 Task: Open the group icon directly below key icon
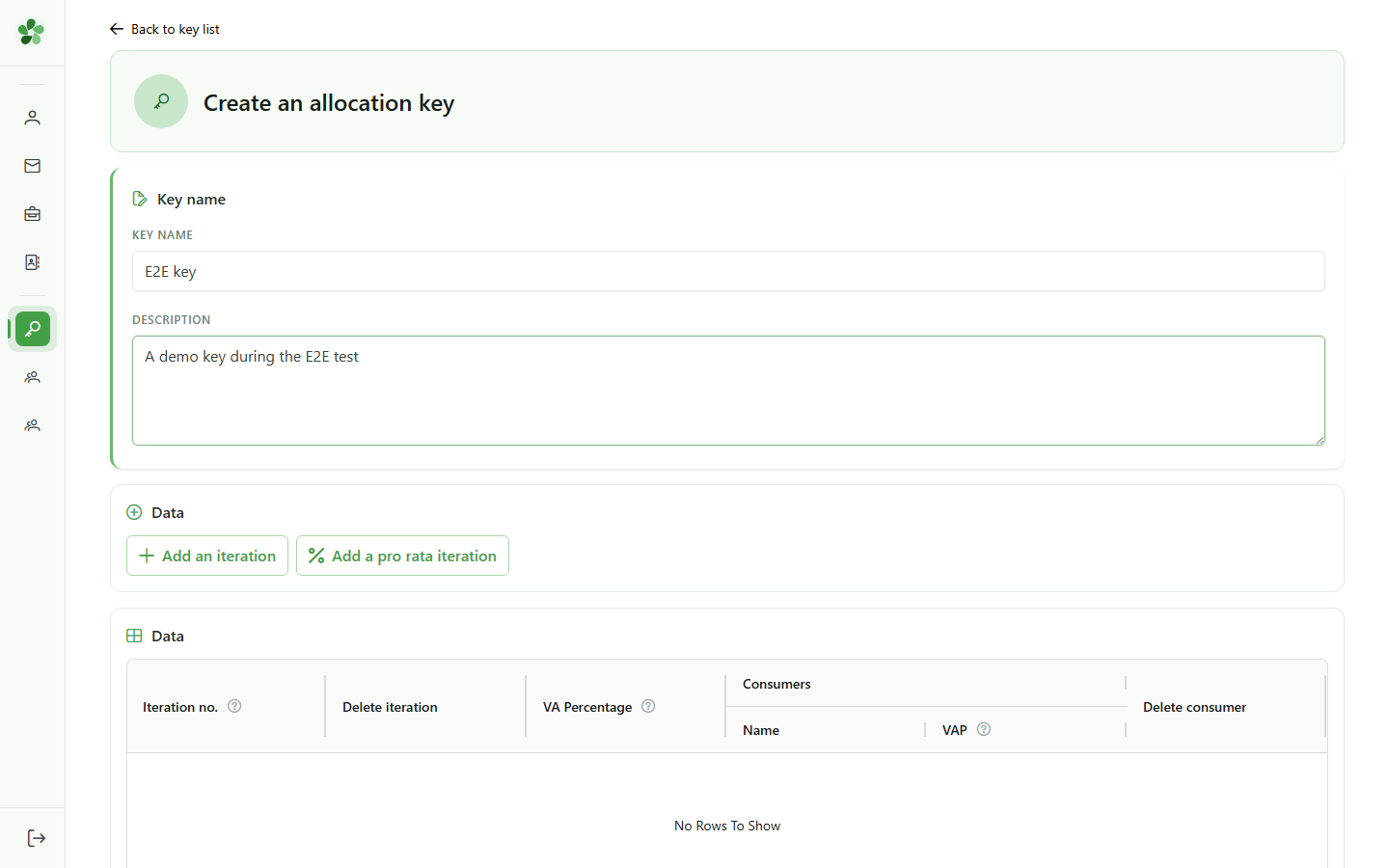[32, 377]
